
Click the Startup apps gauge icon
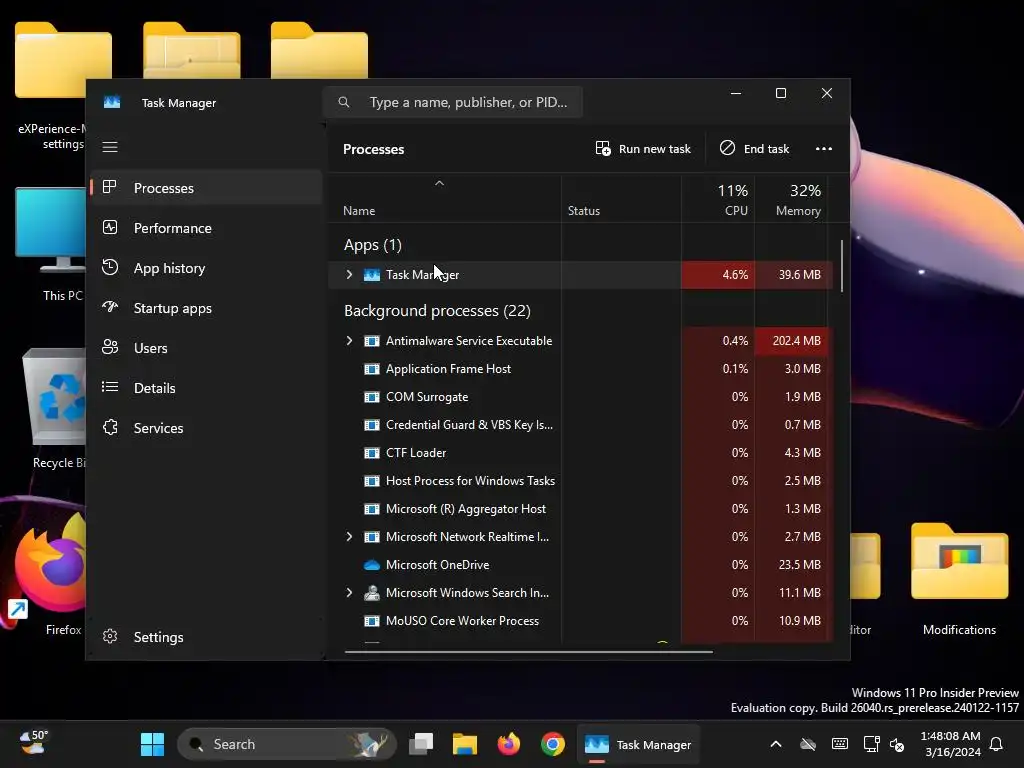(110, 307)
